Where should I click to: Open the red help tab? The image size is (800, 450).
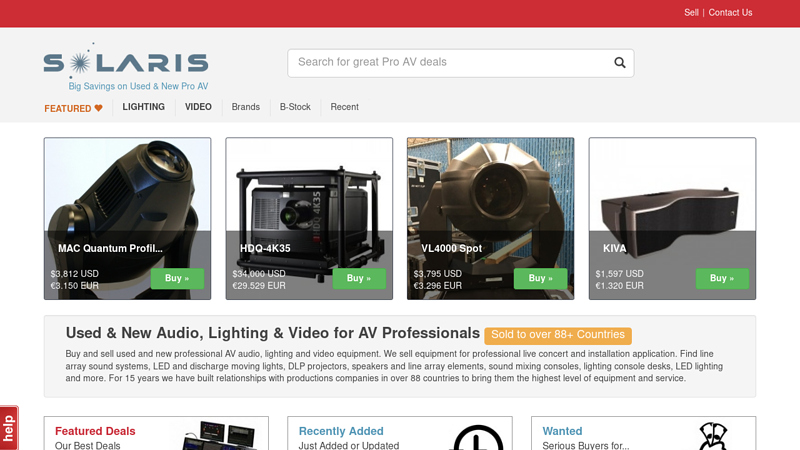pos(9,428)
